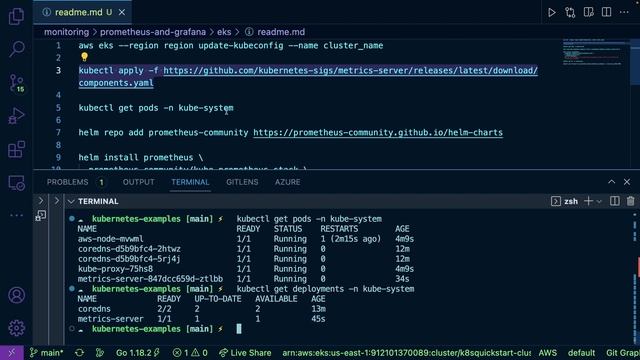Click the terminal prompt cursor
The height and width of the screenshot is (360, 640).
[x=239, y=329]
